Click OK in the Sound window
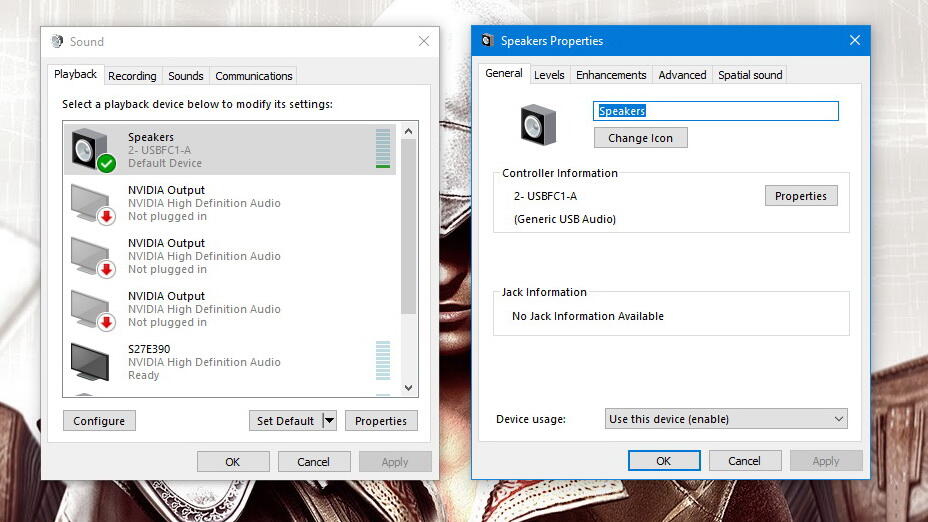This screenshot has height=522, width=928. (x=233, y=462)
